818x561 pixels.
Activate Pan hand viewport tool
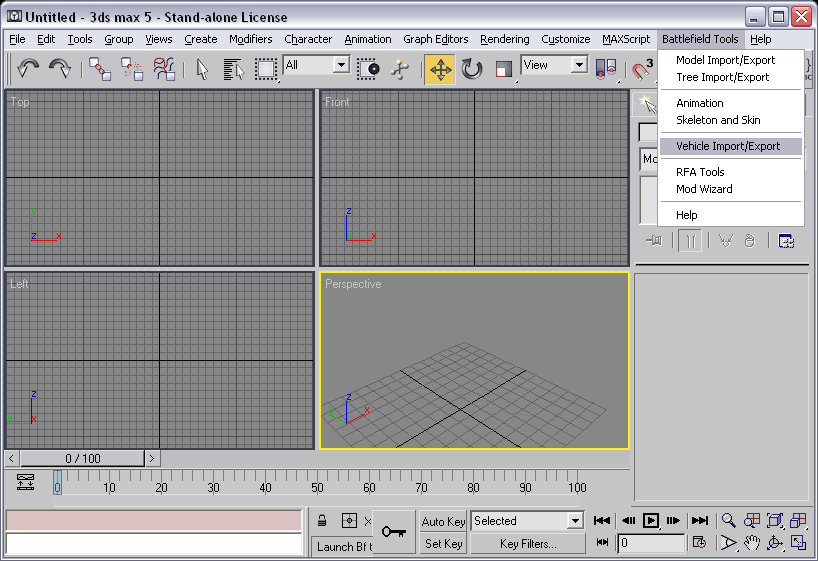(752, 543)
